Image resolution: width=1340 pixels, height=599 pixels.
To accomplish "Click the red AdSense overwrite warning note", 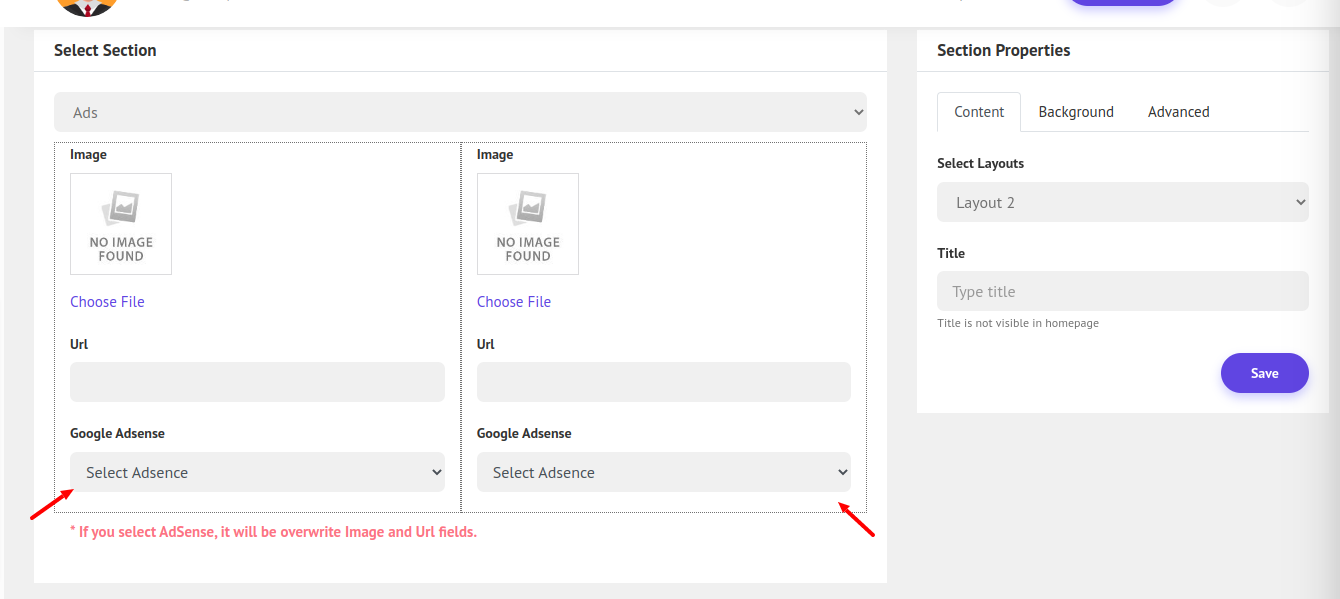I will click(x=273, y=532).
